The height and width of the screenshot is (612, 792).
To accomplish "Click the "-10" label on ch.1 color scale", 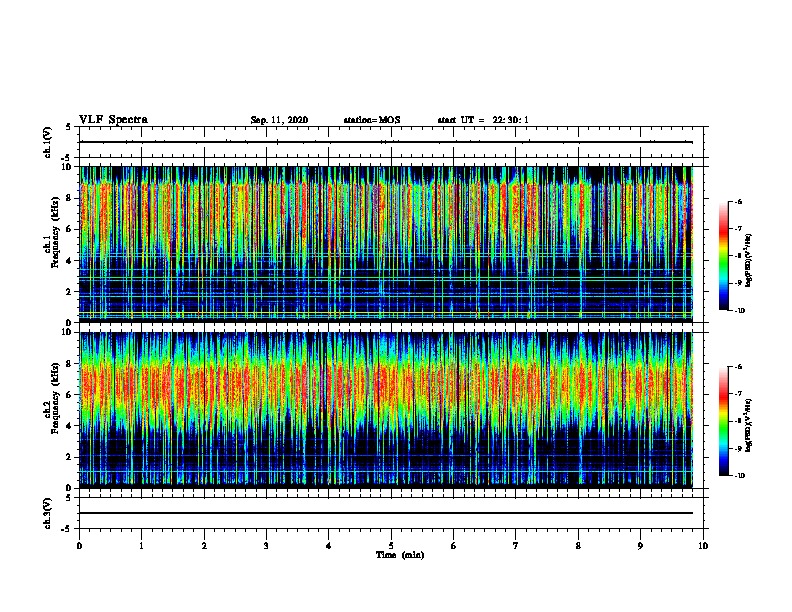I will pyautogui.click(x=740, y=311).
